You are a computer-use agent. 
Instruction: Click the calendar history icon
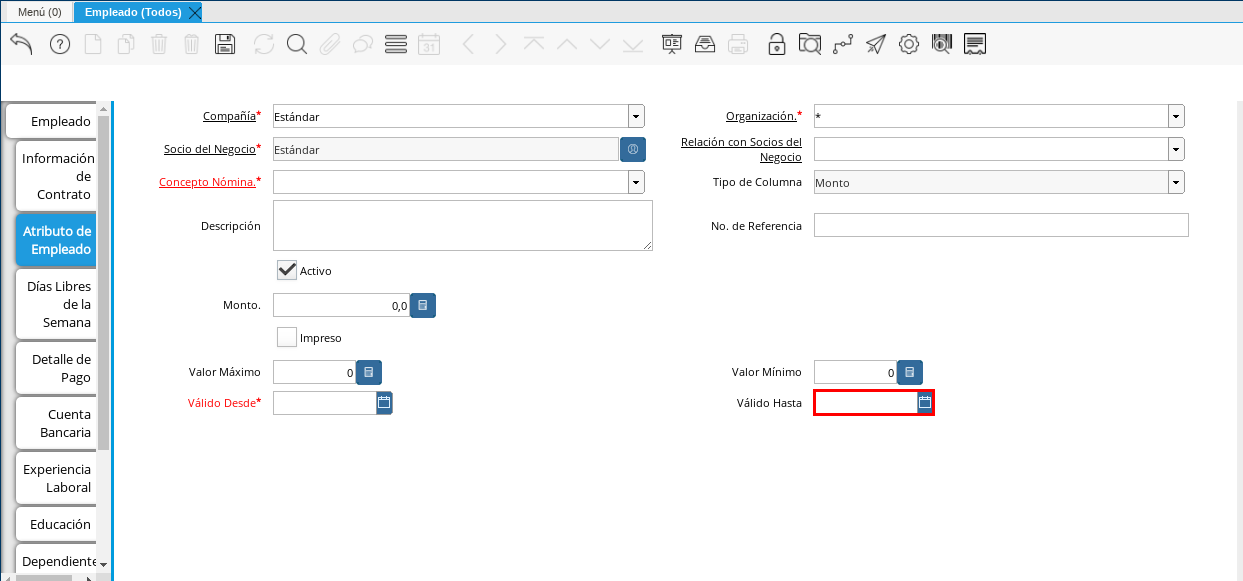[x=429, y=44]
